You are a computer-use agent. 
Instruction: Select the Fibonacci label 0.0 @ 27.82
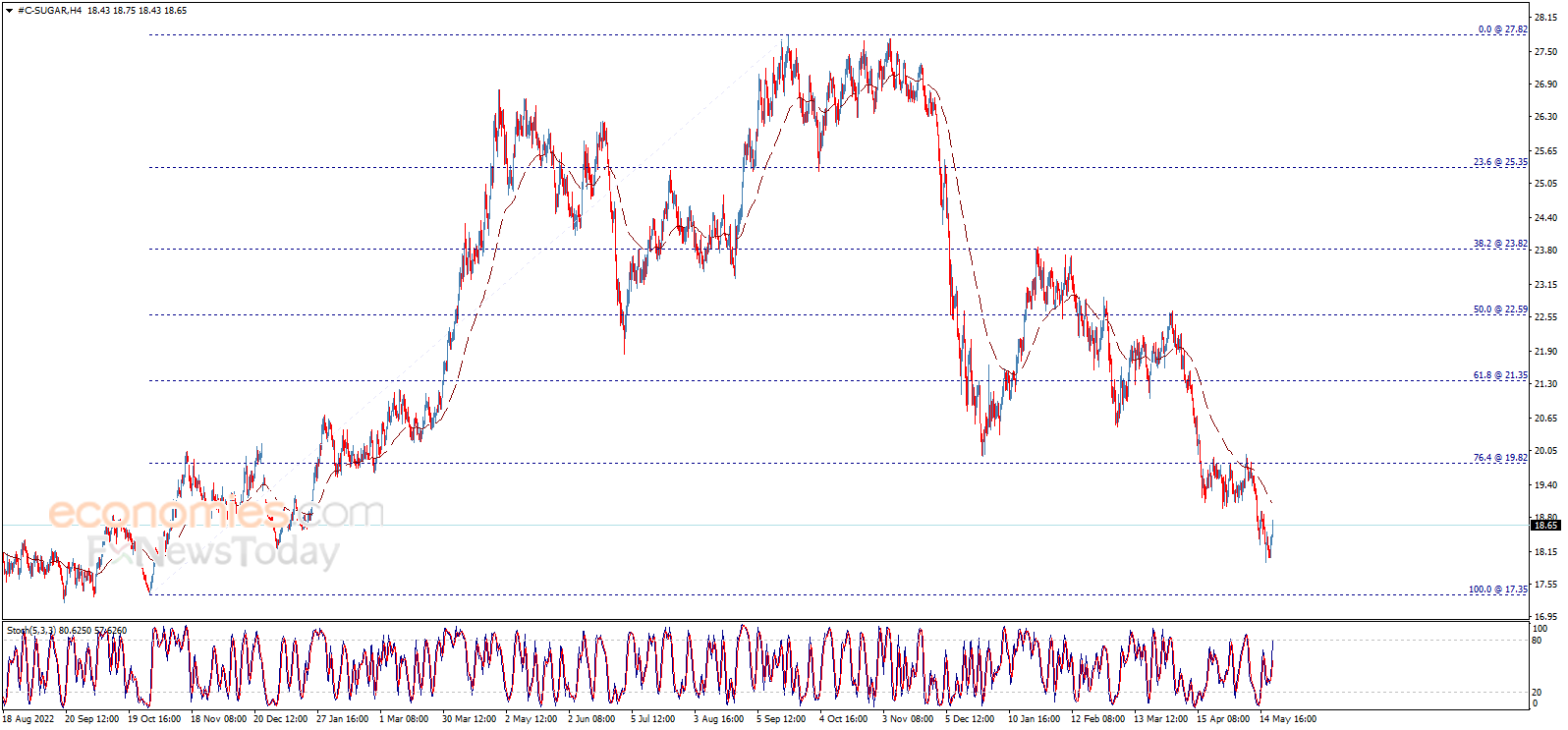pos(1502,29)
